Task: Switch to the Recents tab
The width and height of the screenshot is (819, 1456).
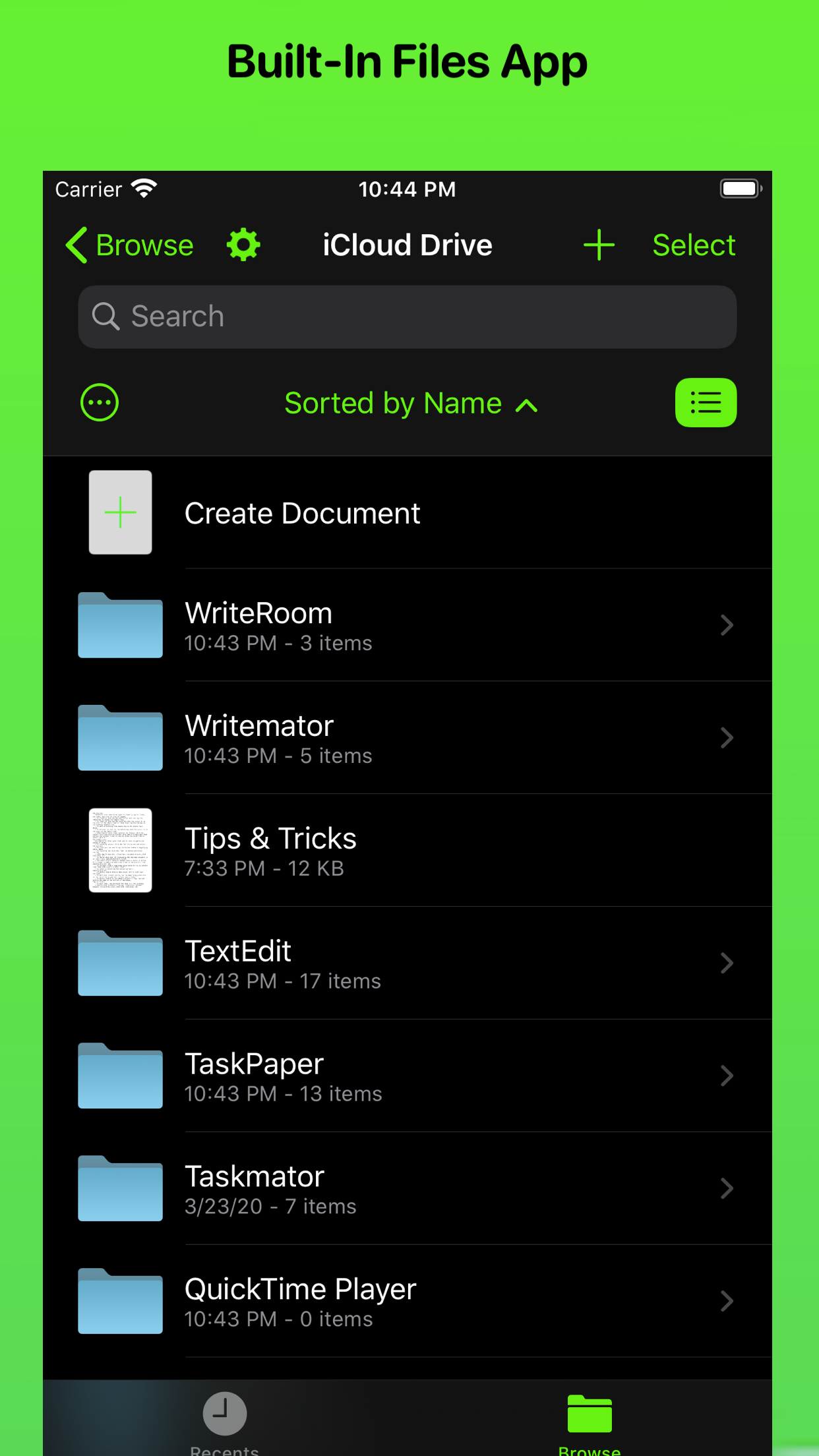Action: (x=225, y=1421)
